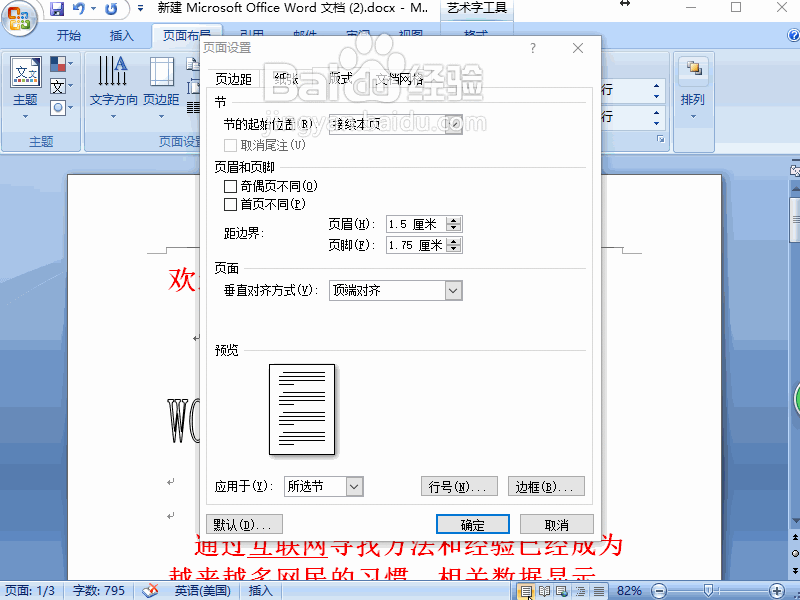This screenshot has height=600, width=800.
Task: Switch to the 插入 ribbon tab
Action: tap(121, 35)
